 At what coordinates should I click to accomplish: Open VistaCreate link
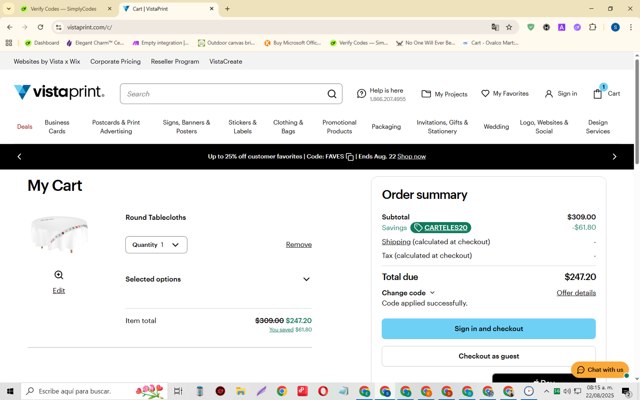tap(226, 62)
